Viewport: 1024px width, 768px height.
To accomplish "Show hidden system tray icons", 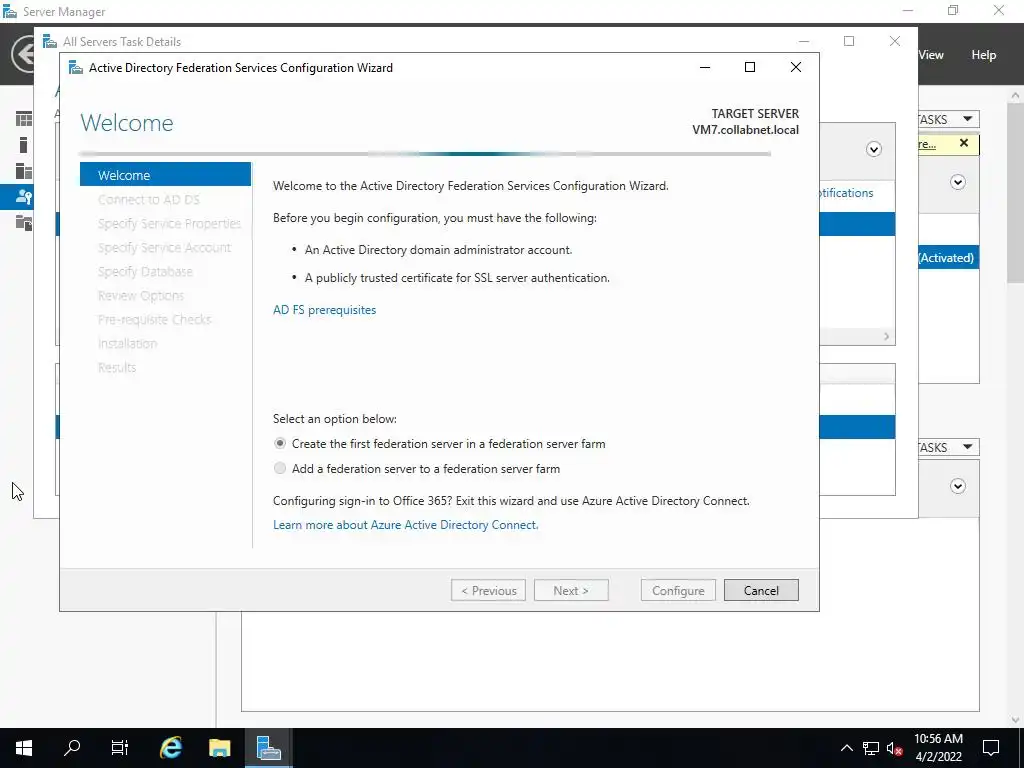I will click(x=846, y=748).
